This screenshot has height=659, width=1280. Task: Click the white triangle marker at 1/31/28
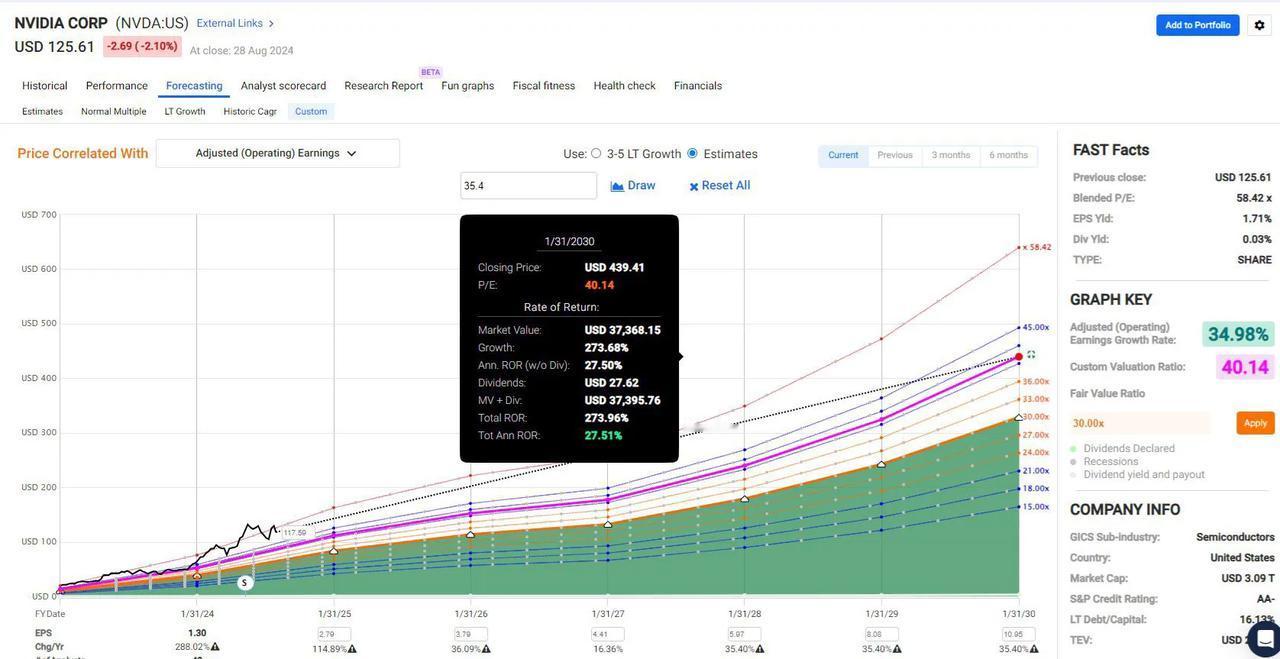pos(745,498)
